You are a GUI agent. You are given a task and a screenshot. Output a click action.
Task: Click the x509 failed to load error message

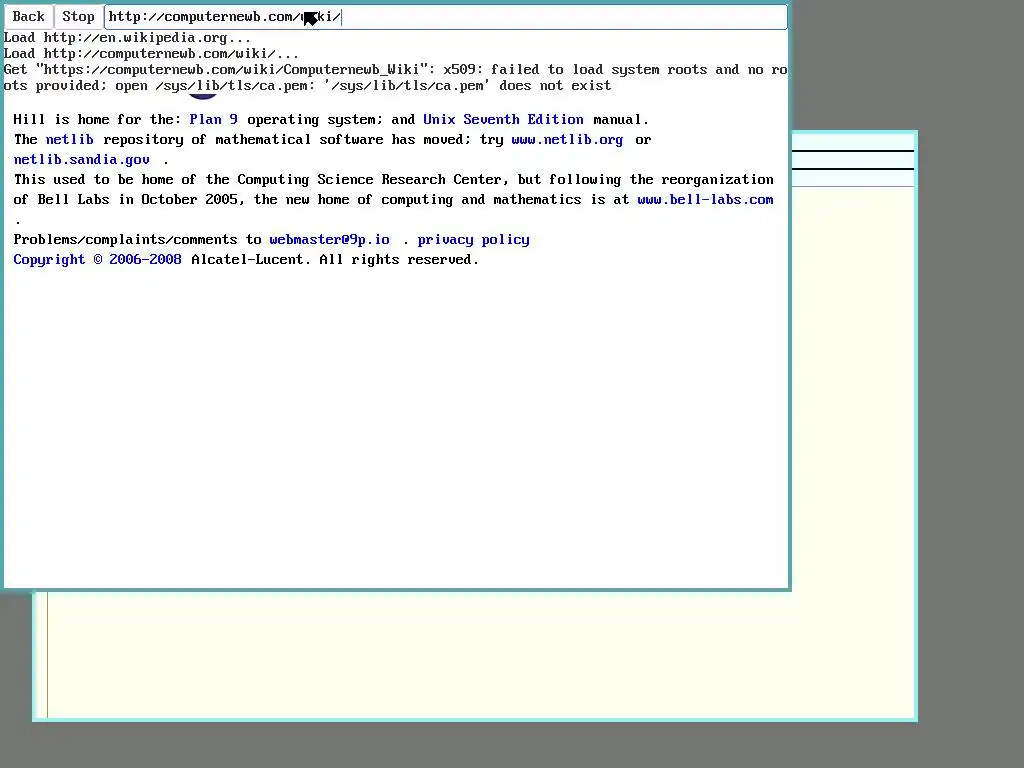click(x=395, y=78)
